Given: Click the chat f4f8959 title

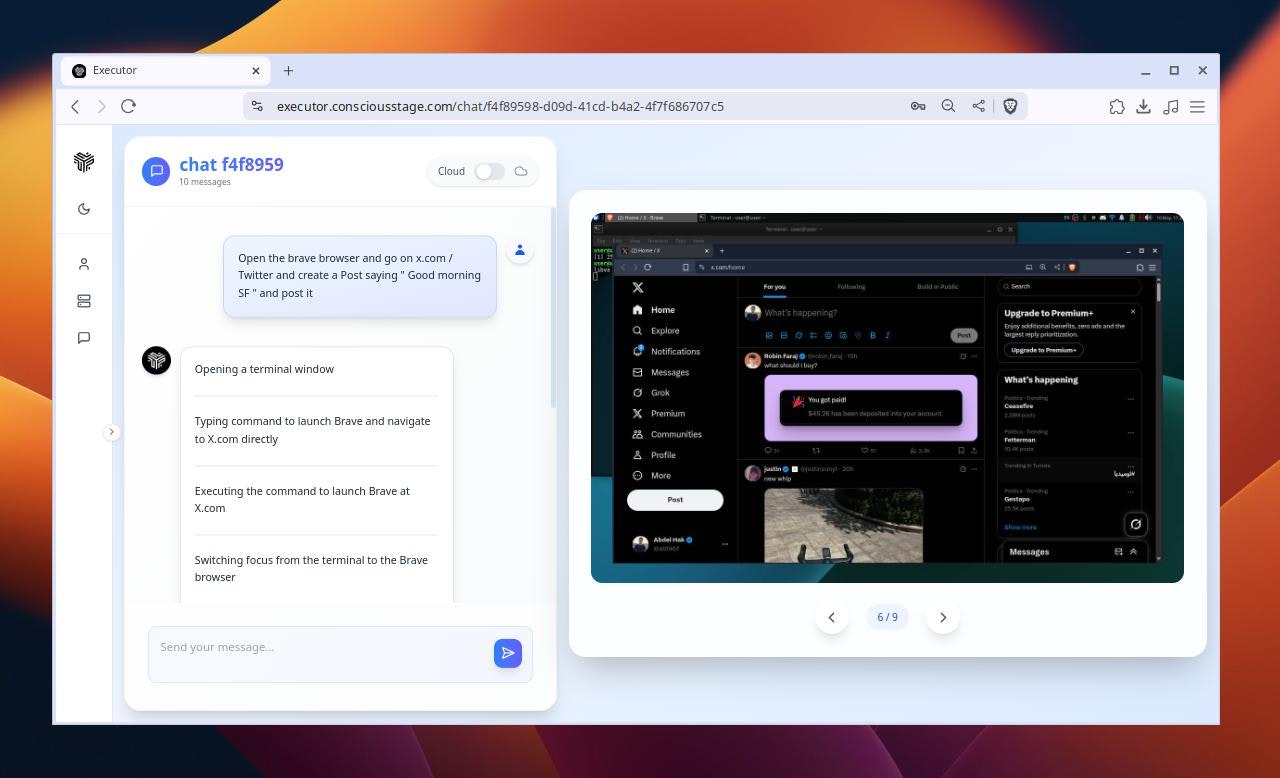Looking at the screenshot, I should click(x=231, y=164).
